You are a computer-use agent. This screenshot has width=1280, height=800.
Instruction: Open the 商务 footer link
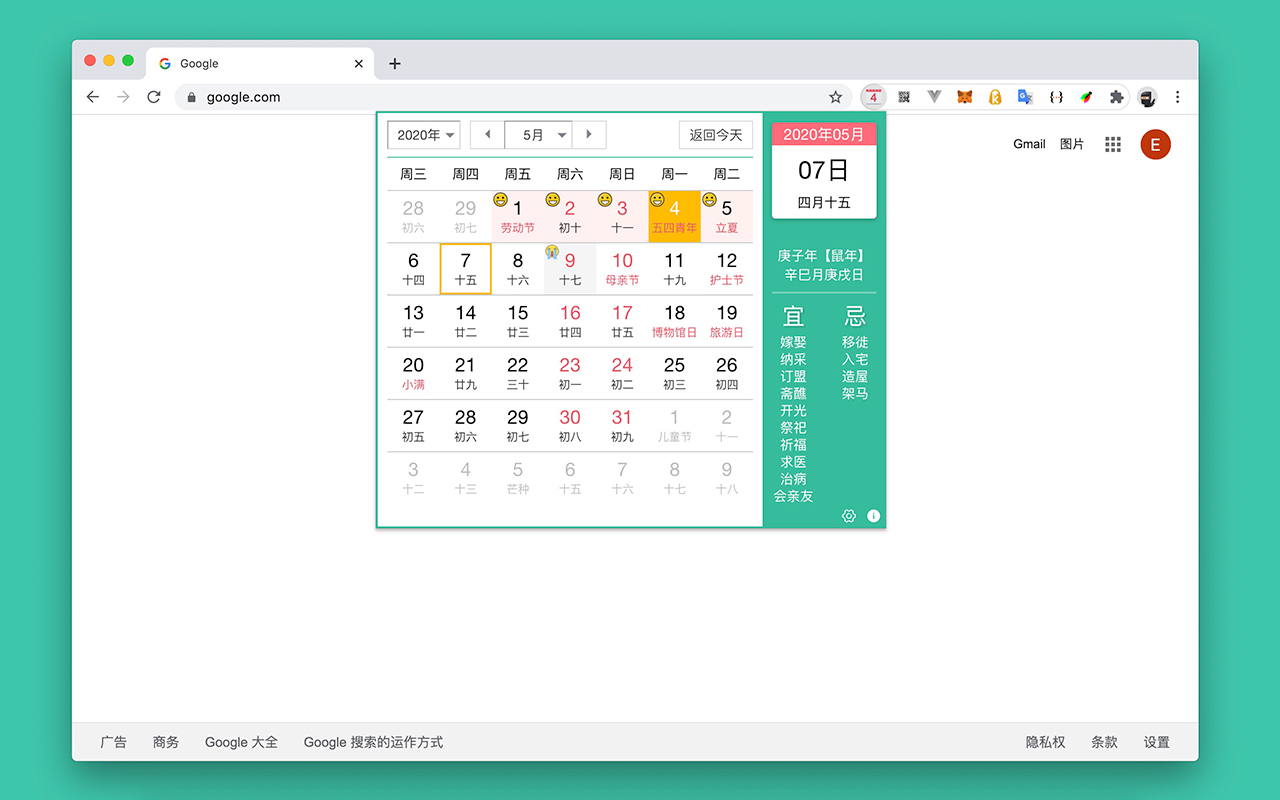pos(166,742)
